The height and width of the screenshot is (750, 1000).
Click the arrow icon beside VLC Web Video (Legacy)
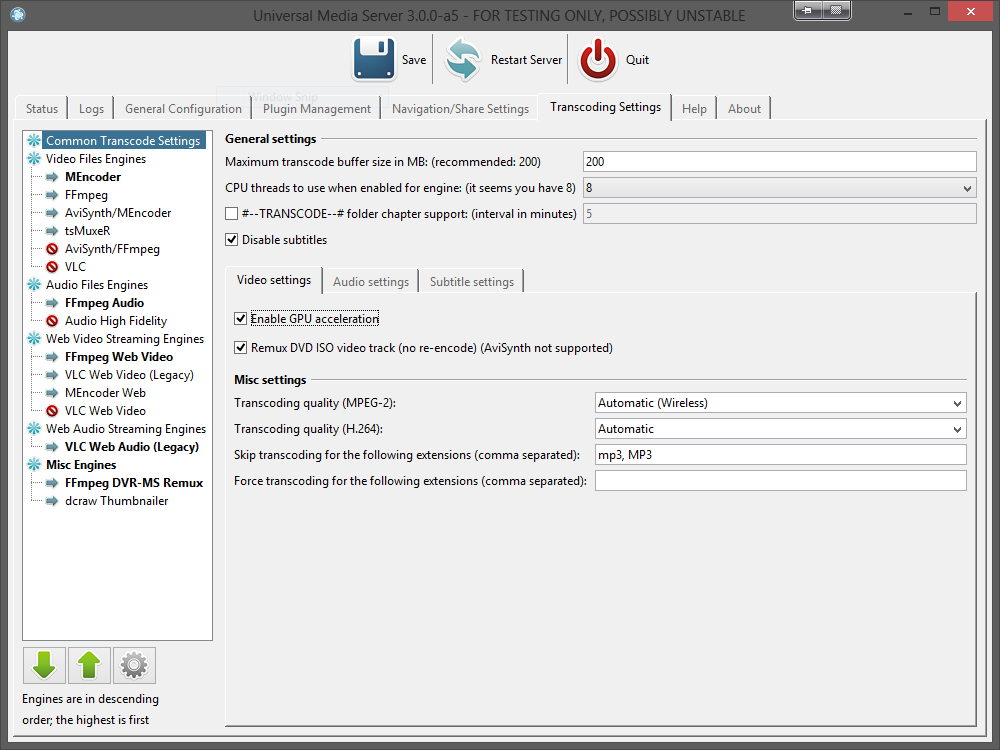(x=52, y=375)
